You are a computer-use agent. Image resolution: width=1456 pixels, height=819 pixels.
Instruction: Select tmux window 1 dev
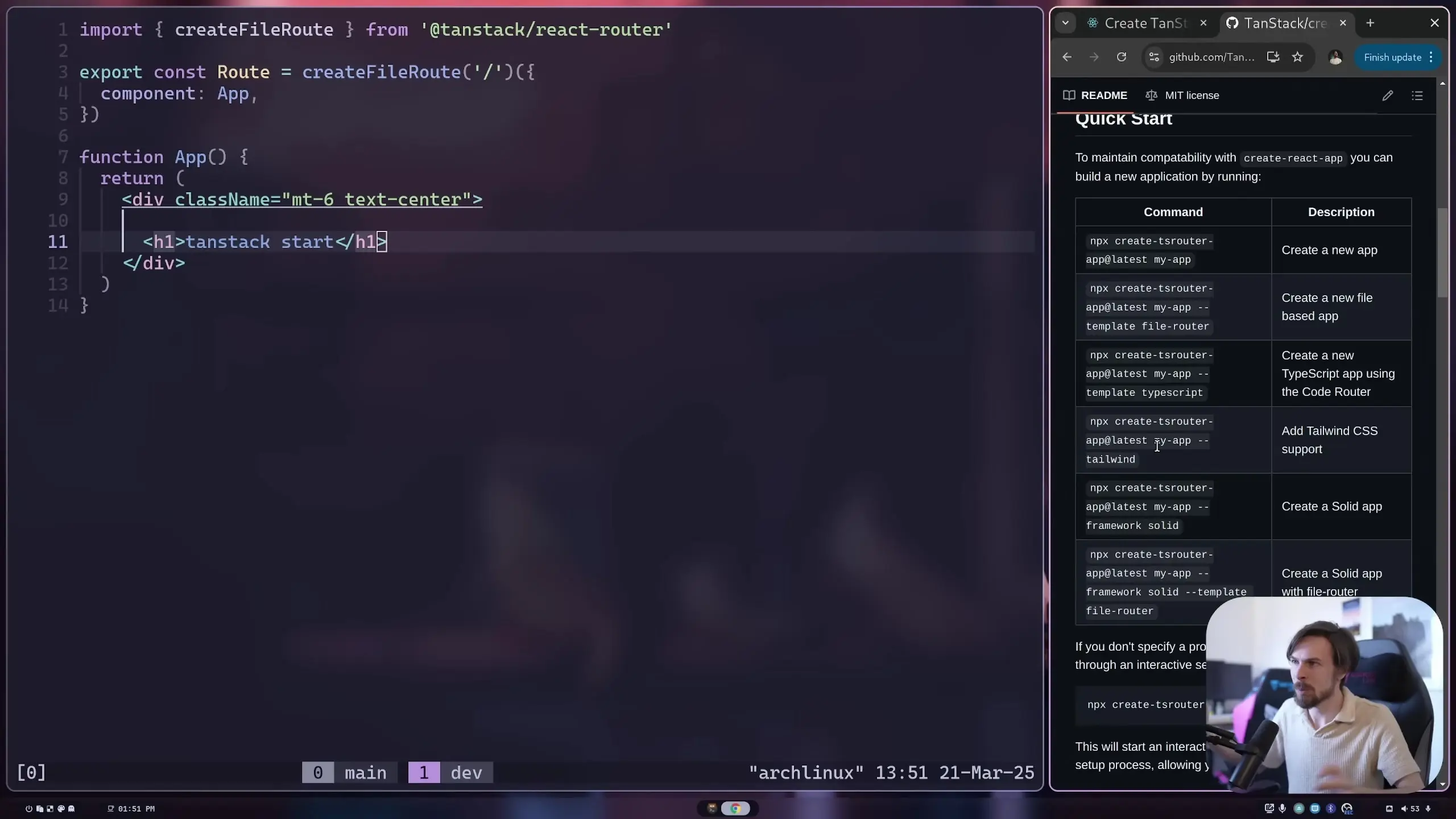450,772
